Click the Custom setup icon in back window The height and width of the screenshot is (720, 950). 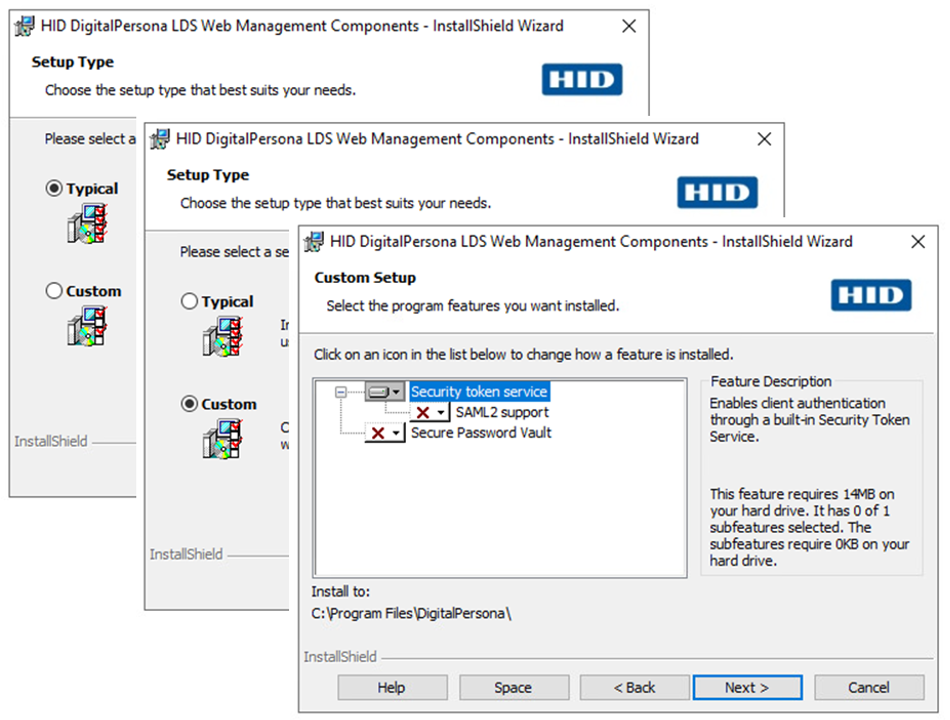[87, 327]
